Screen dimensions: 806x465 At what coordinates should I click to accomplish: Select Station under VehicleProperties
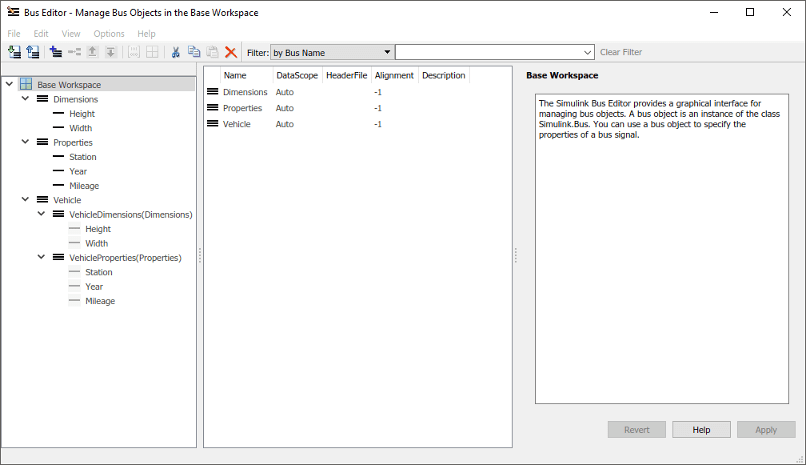tap(99, 272)
